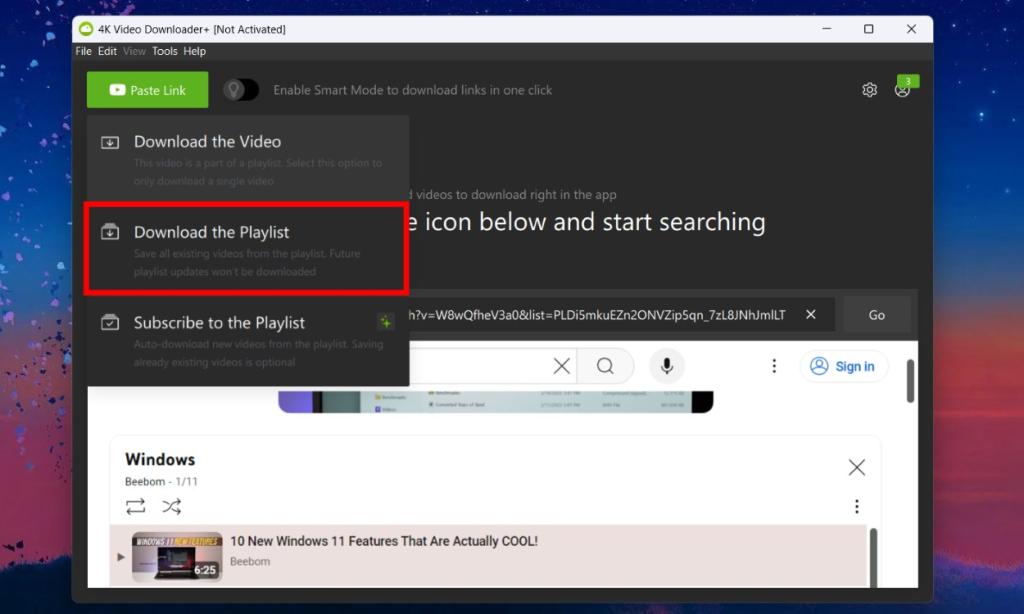This screenshot has width=1024, height=614.
Task: Open the File menu
Action: pos(83,51)
